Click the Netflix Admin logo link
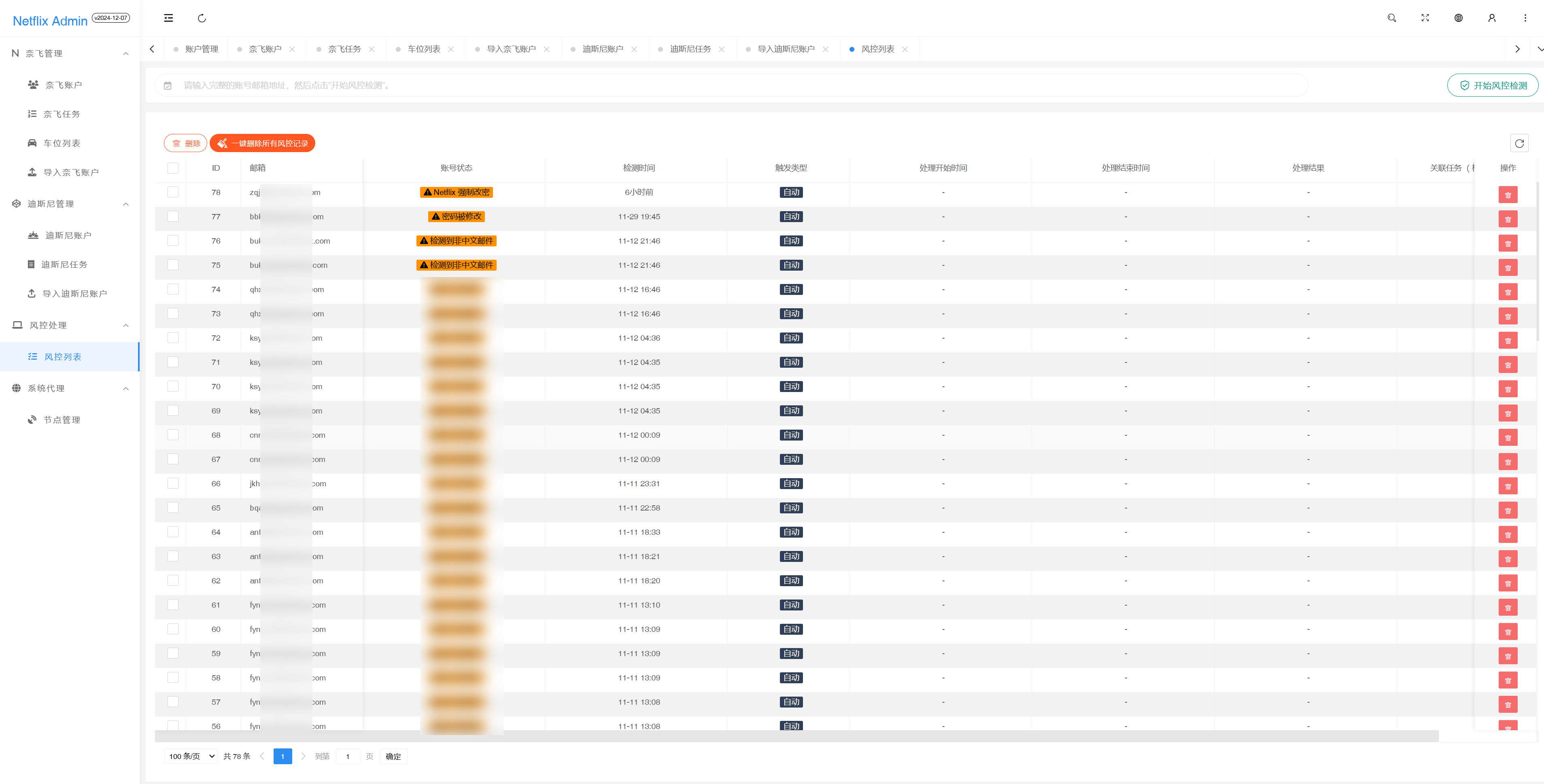 [x=50, y=21]
